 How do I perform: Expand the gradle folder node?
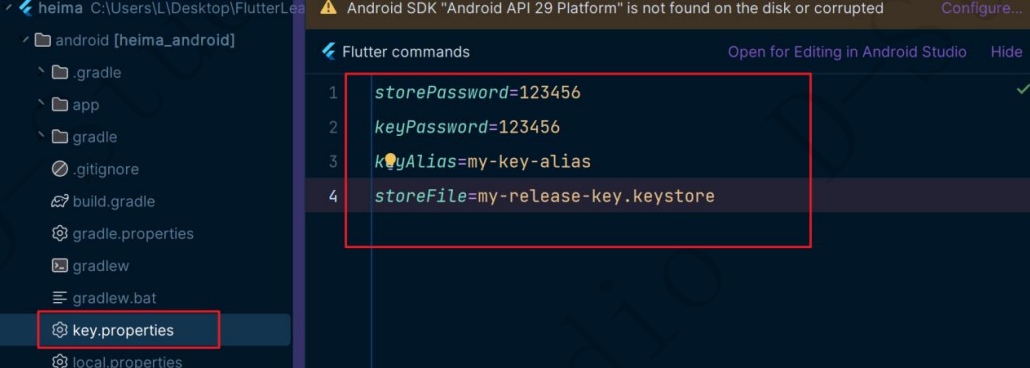(x=41, y=137)
